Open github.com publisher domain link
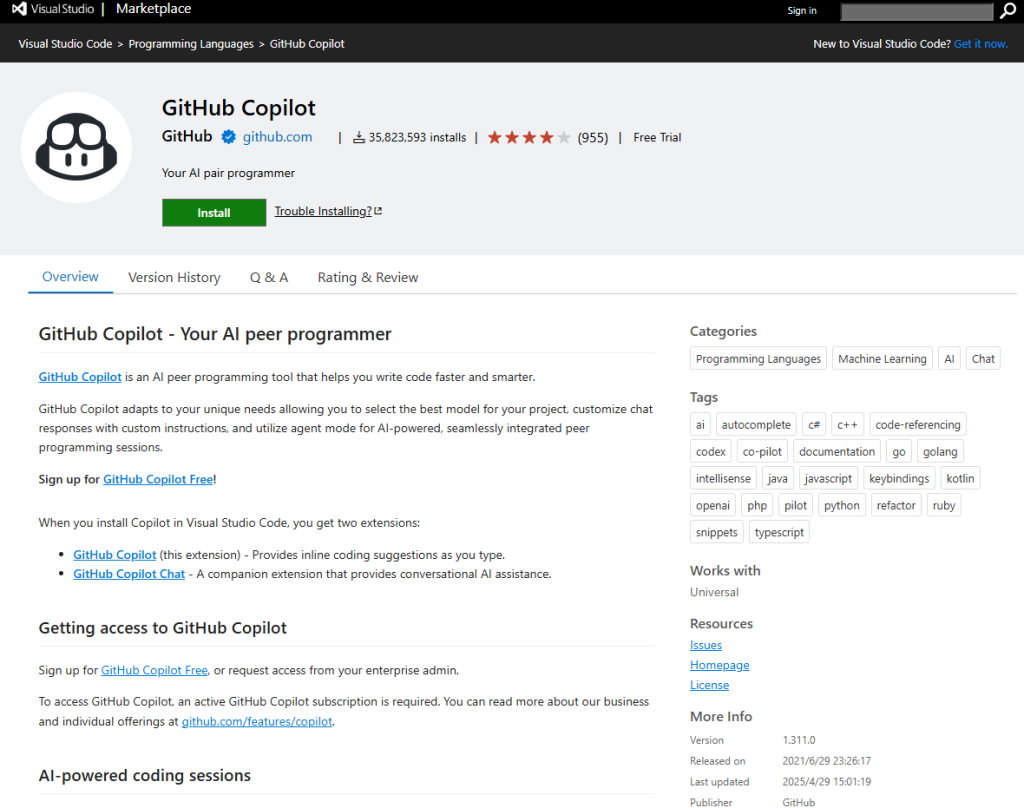This screenshot has width=1024, height=808. coord(278,137)
